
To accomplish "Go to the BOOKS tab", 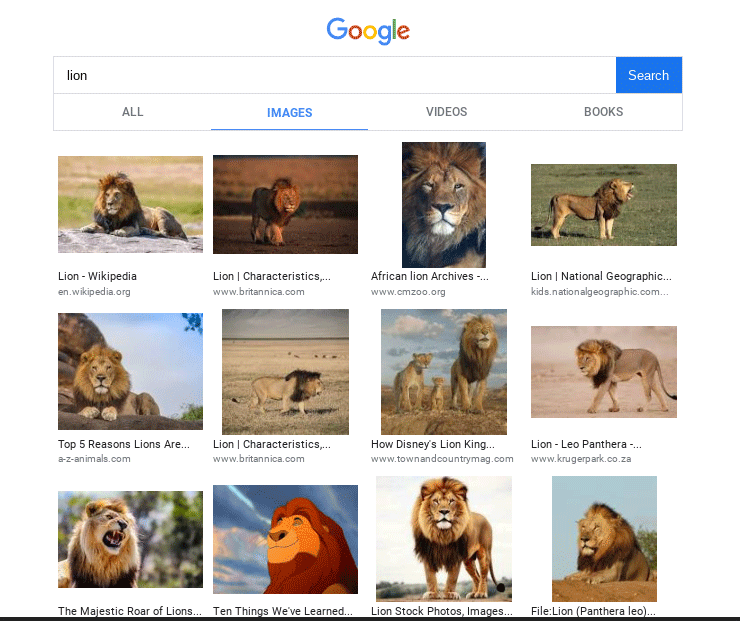I will pos(603,112).
